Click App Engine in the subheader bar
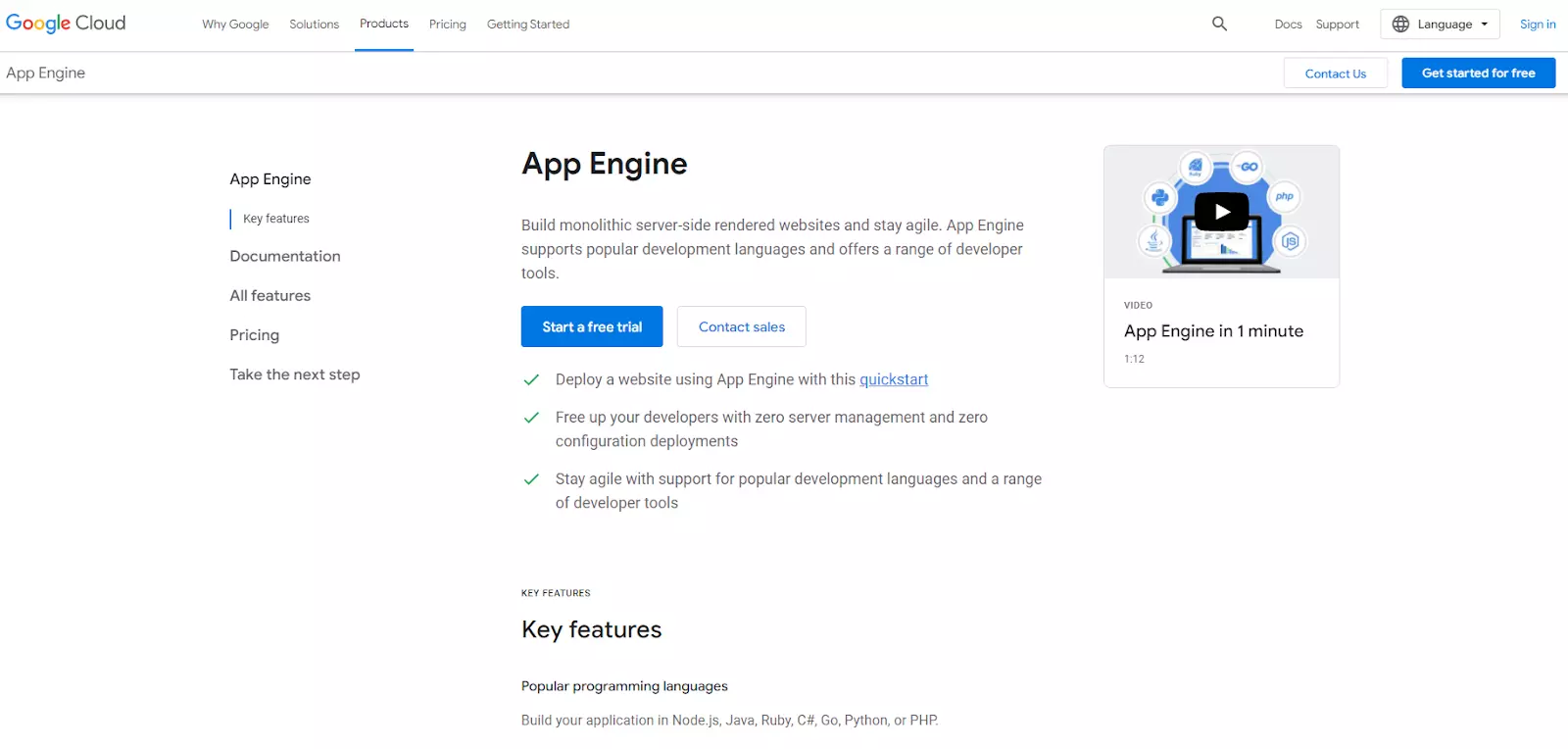Screen dimensions: 1568x749 coord(46,73)
